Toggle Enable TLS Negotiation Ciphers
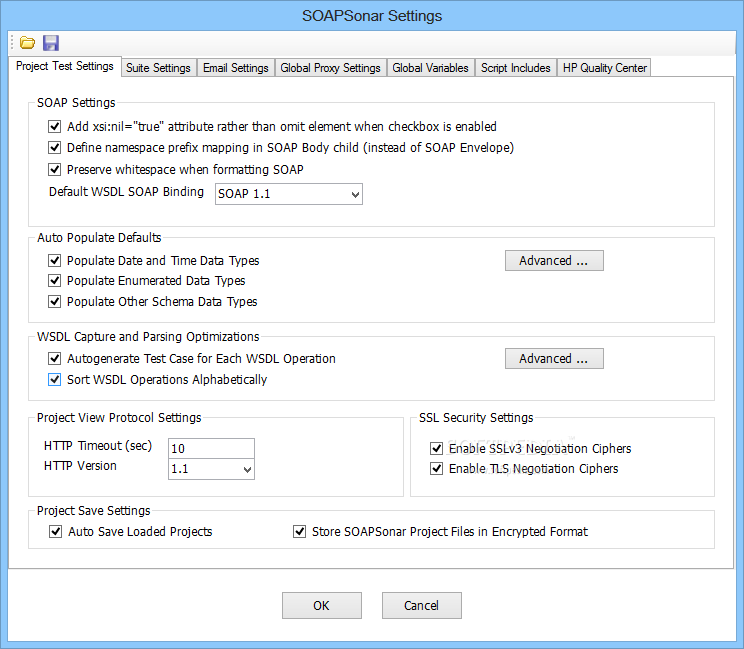This screenshot has width=744, height=649. [437, 469]
